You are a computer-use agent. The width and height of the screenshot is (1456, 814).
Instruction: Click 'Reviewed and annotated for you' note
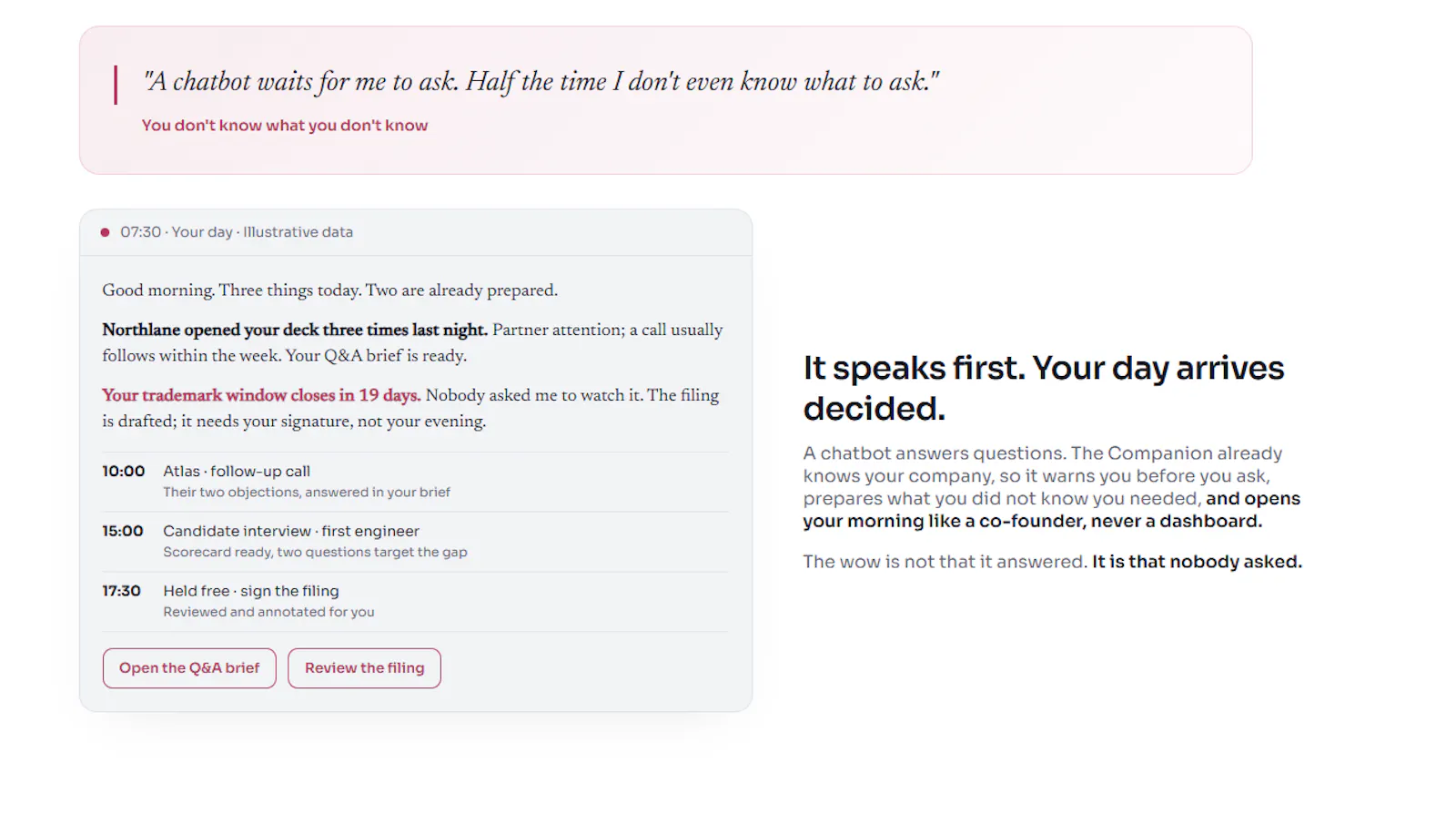click(268, 613)
